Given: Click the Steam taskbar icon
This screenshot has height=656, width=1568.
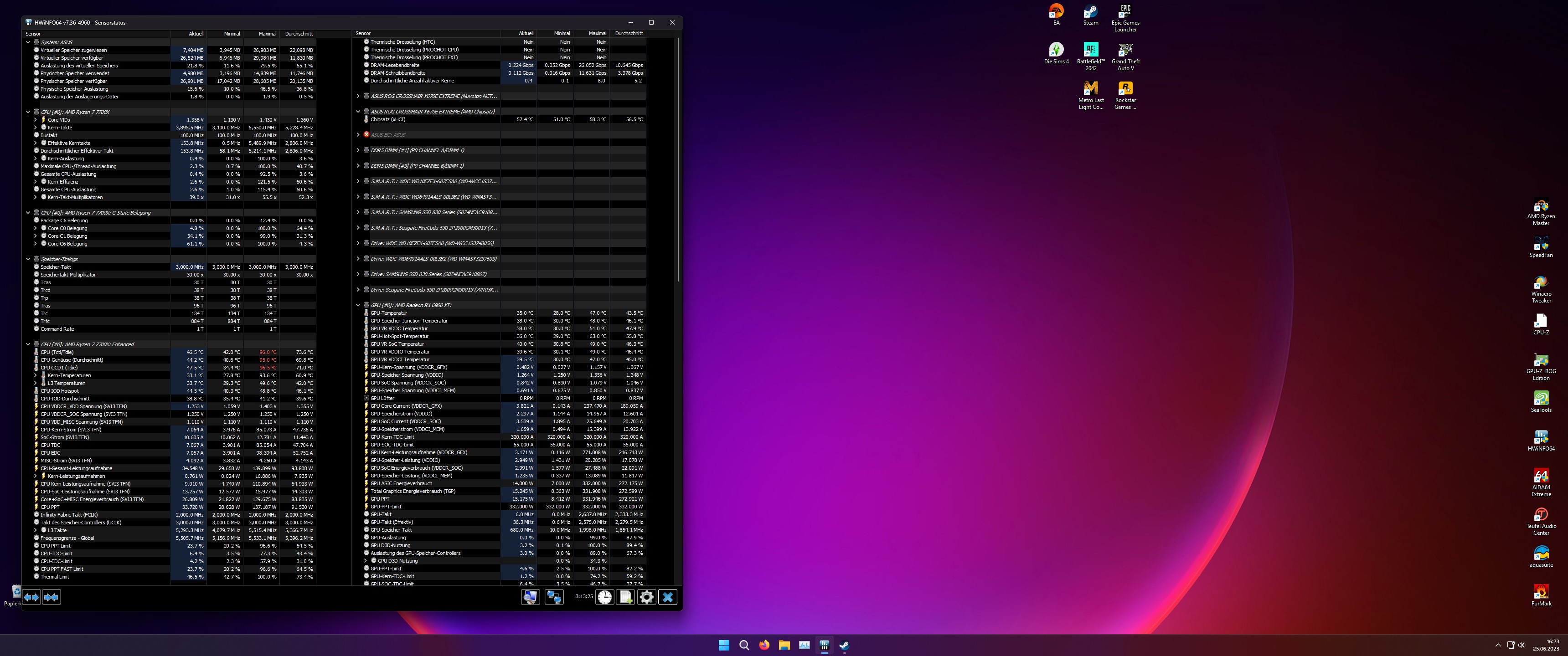Looking at the screenshot, I should 844,645.
